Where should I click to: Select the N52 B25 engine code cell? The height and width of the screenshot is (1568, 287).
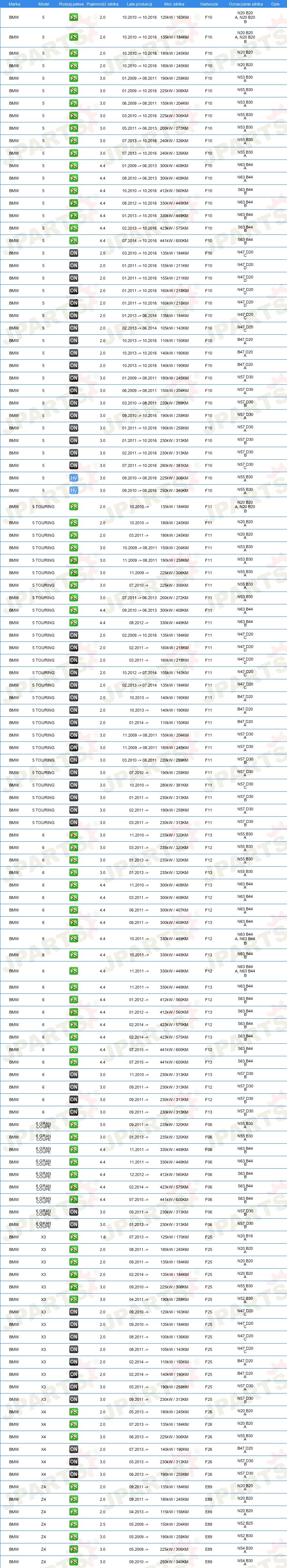click(x=245, y=1524)
